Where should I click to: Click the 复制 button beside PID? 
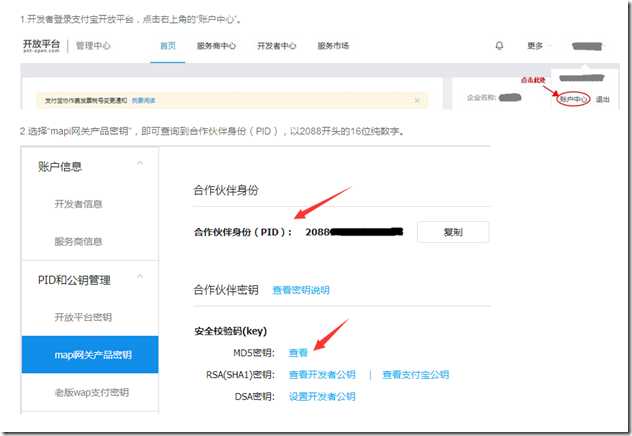tap(453, 232)
